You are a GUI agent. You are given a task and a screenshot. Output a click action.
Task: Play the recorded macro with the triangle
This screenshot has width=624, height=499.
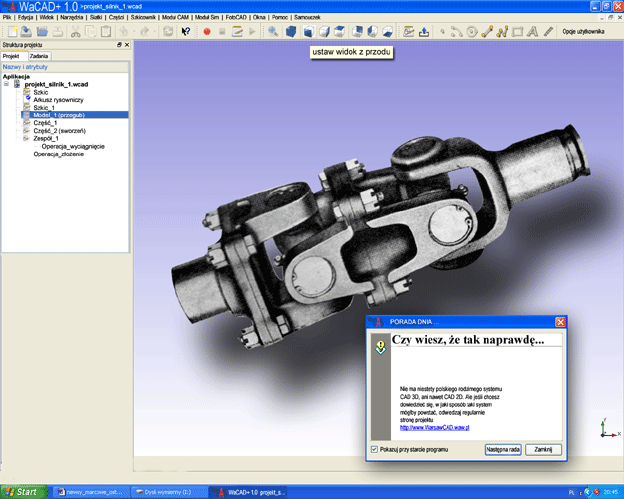coord(252,31)
